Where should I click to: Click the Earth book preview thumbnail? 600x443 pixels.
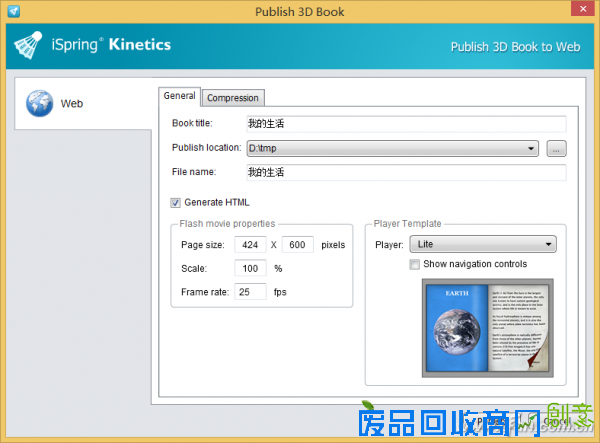pyautogui.click(x=486, y=325)
